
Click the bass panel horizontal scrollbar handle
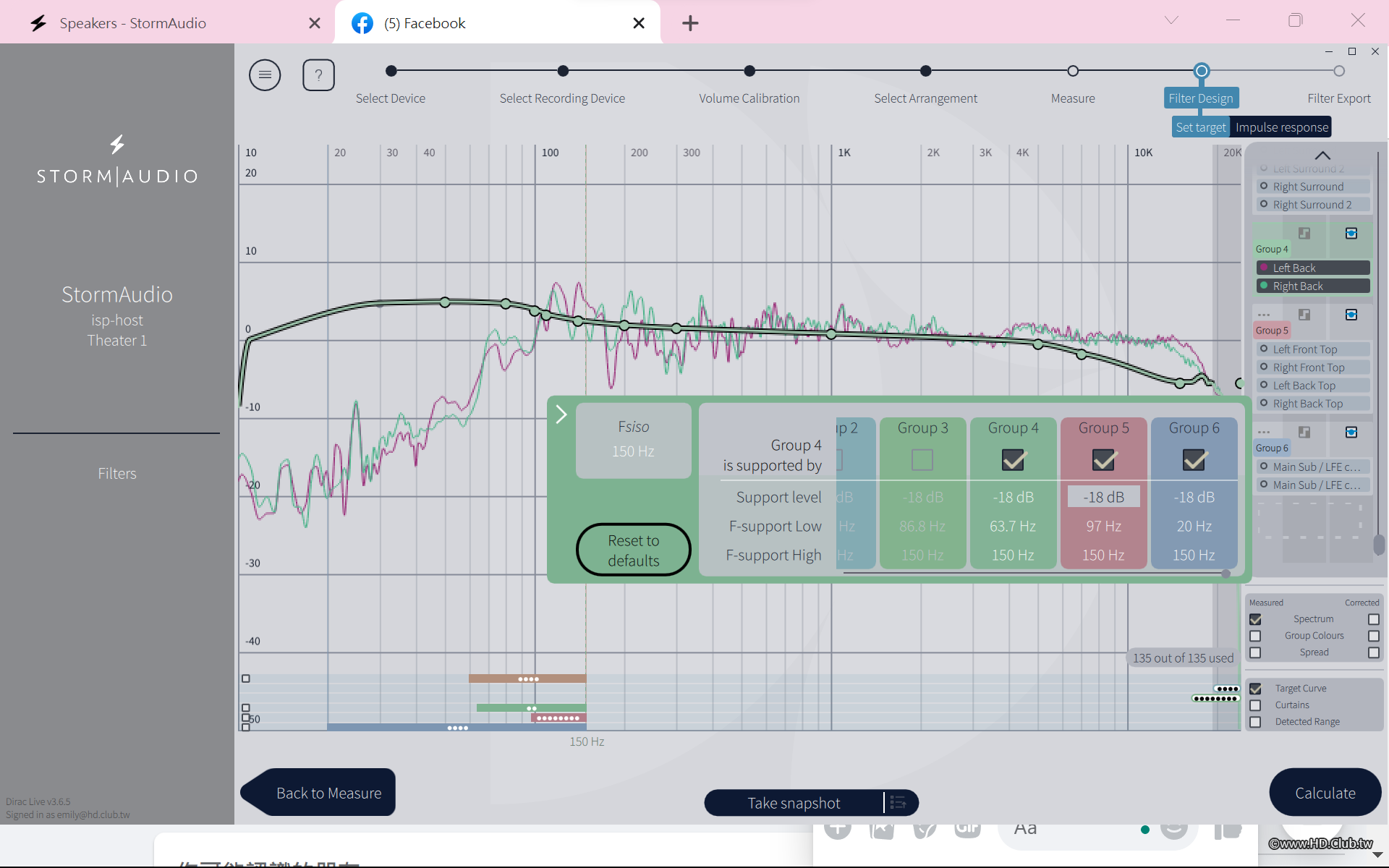click(1226, 574)
